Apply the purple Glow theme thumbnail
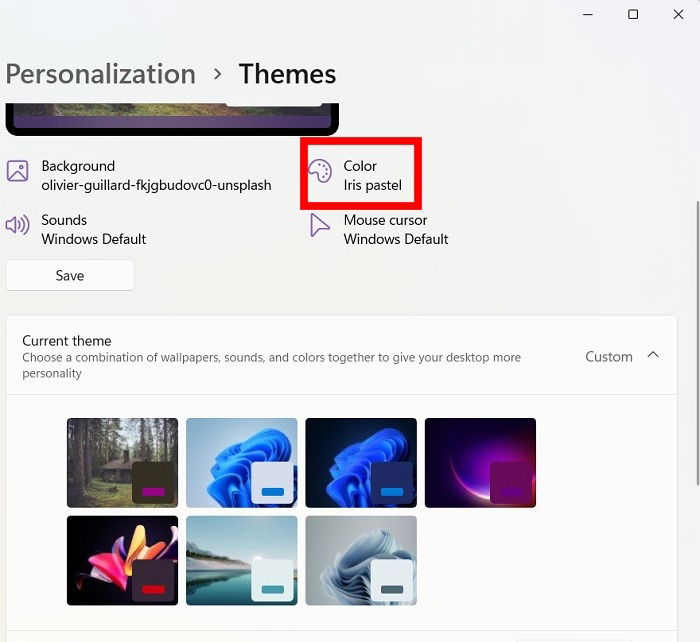 (480, 463)
